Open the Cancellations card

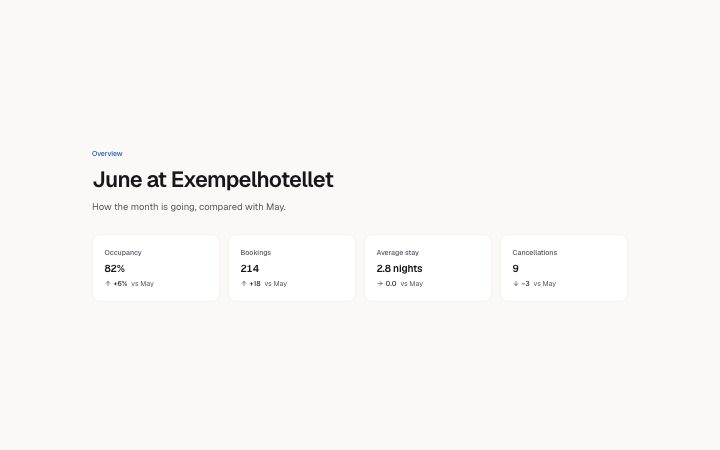[x=563, y=268]
